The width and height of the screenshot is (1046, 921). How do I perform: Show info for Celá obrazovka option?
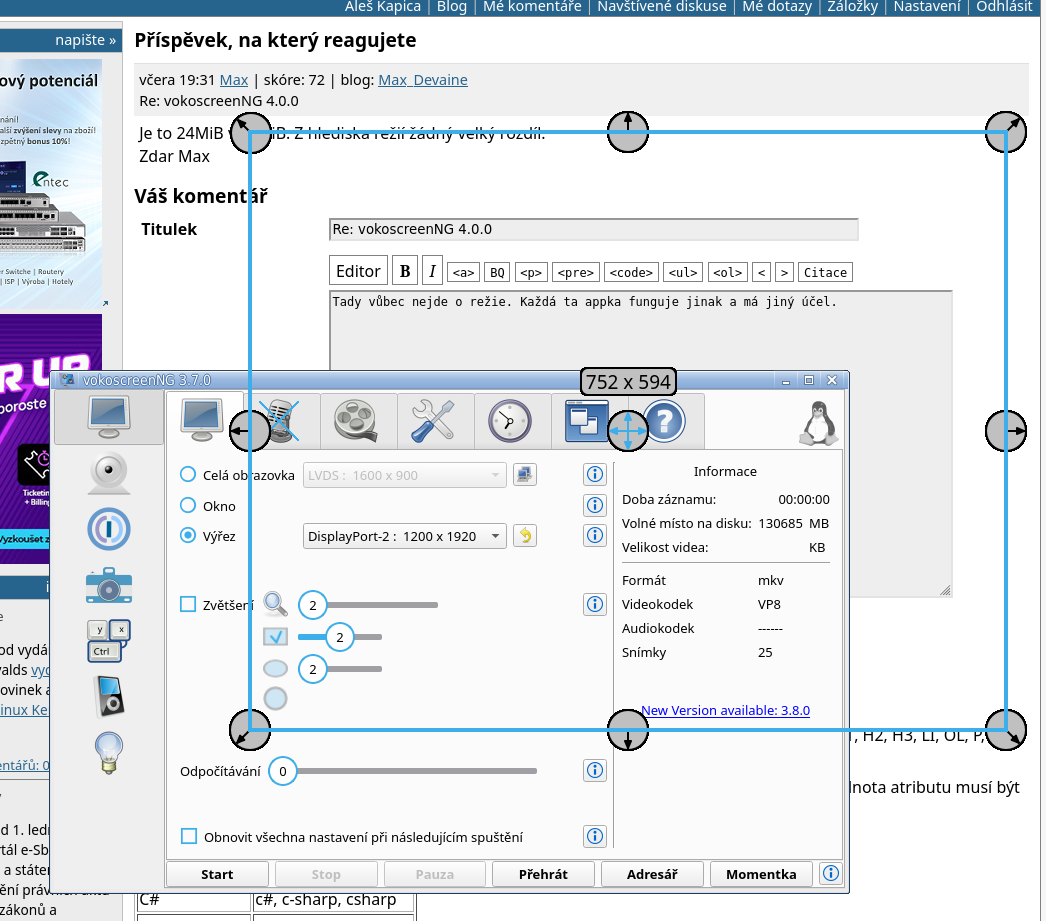coord(594,474)
